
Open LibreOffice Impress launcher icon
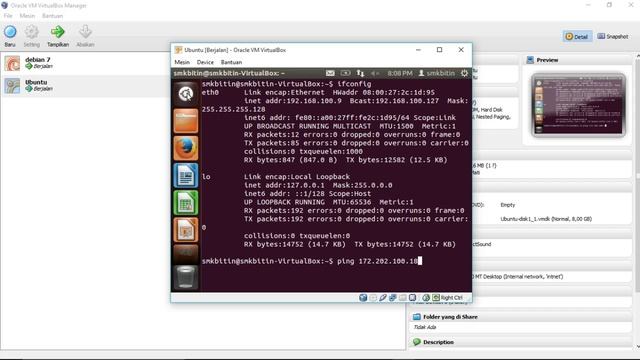186,230
